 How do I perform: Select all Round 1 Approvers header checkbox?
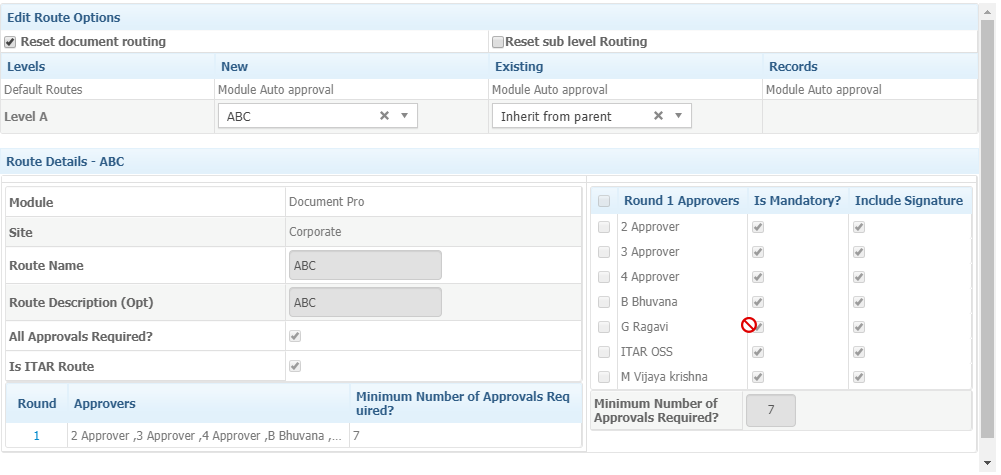click(x=604, y=201)
